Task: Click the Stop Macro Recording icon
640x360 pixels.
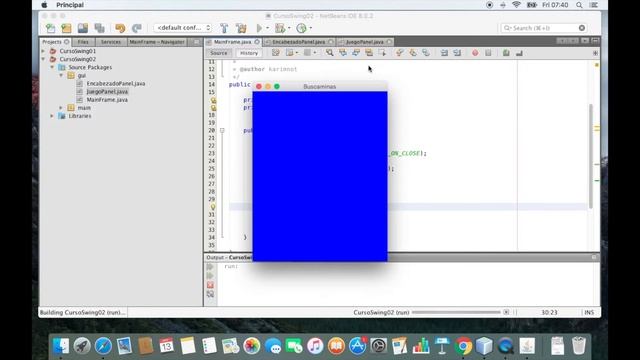Action: pyautogui.click(x=488, y=53)
